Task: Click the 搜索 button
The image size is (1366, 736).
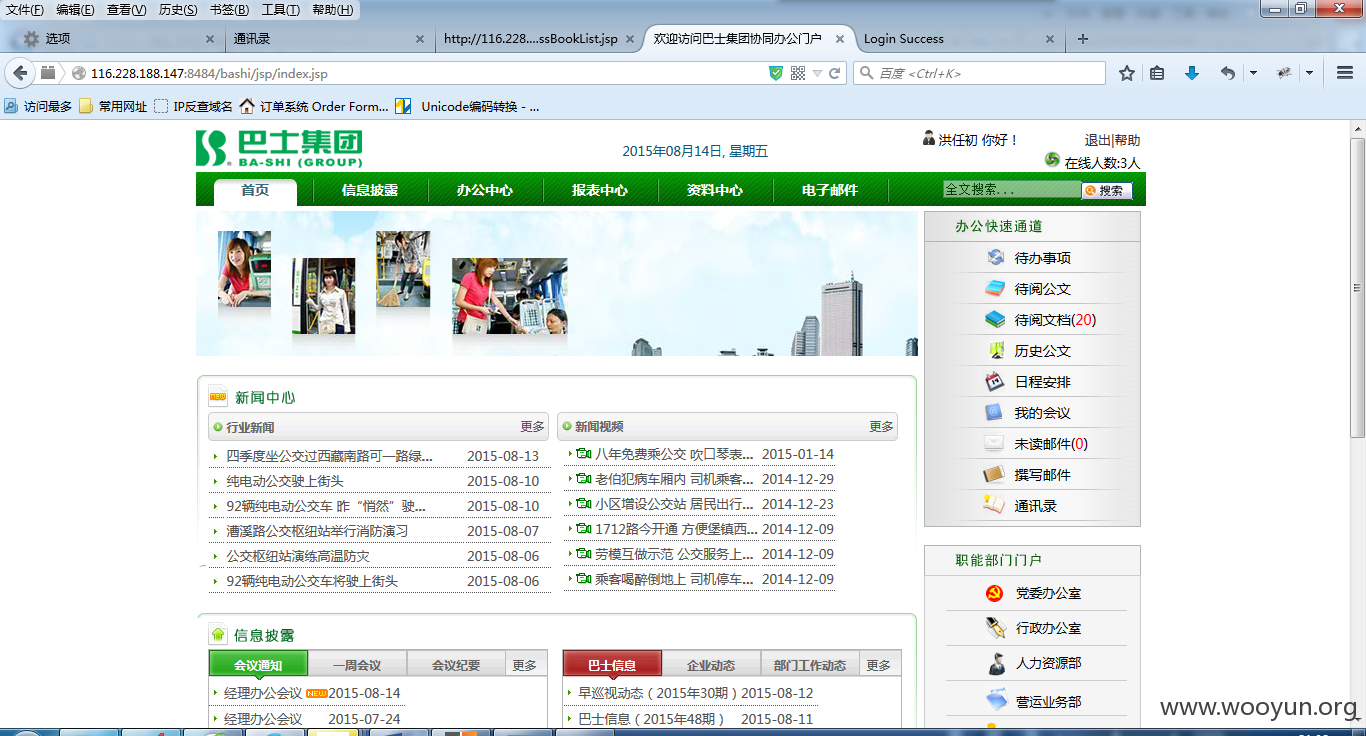Action: coord(1106,190)
